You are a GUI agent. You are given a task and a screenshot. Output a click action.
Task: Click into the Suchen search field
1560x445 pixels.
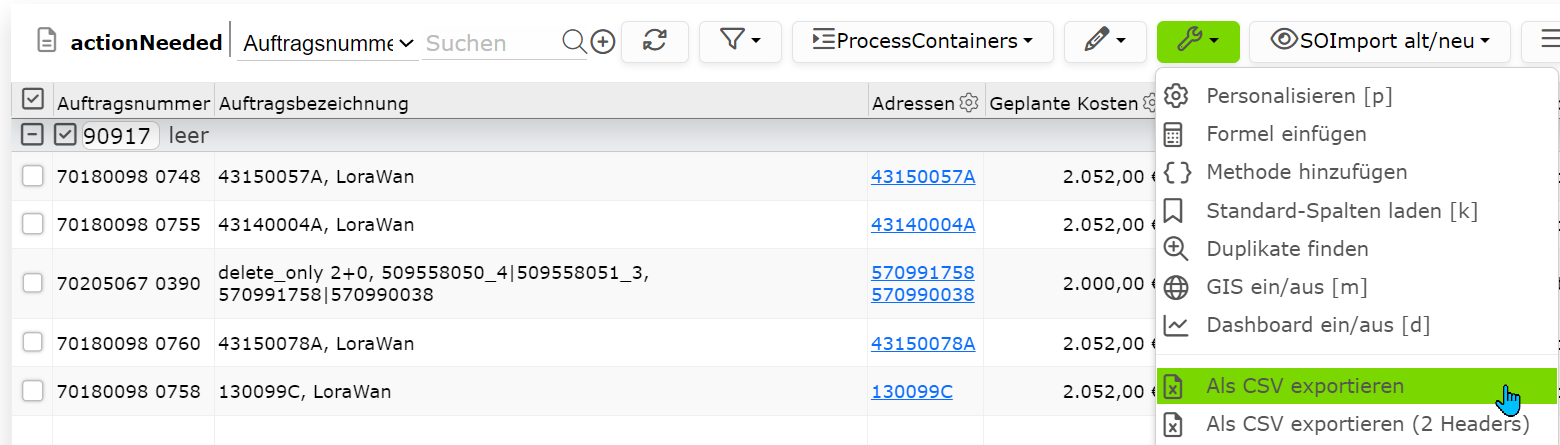[490, 43]
